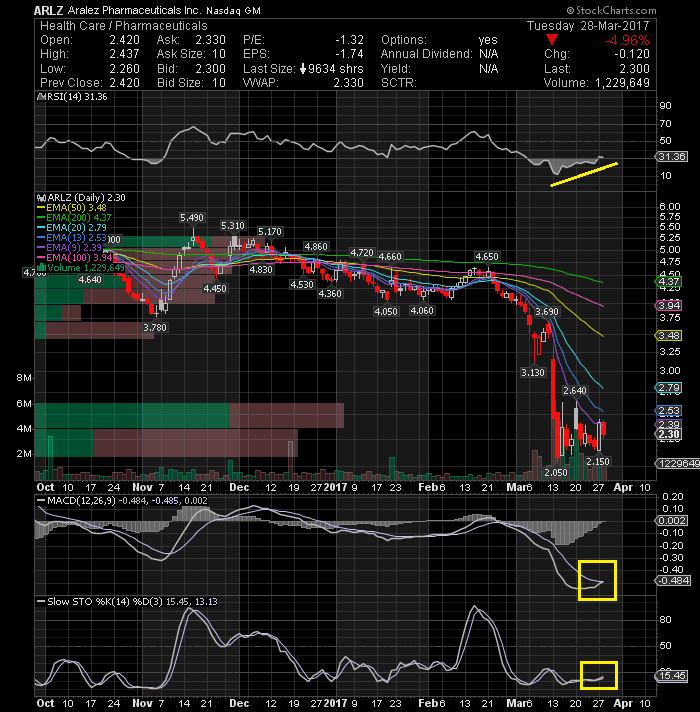700x712 pixels.
Task: Click the 3.130 price label
Action: coord(532,373)
